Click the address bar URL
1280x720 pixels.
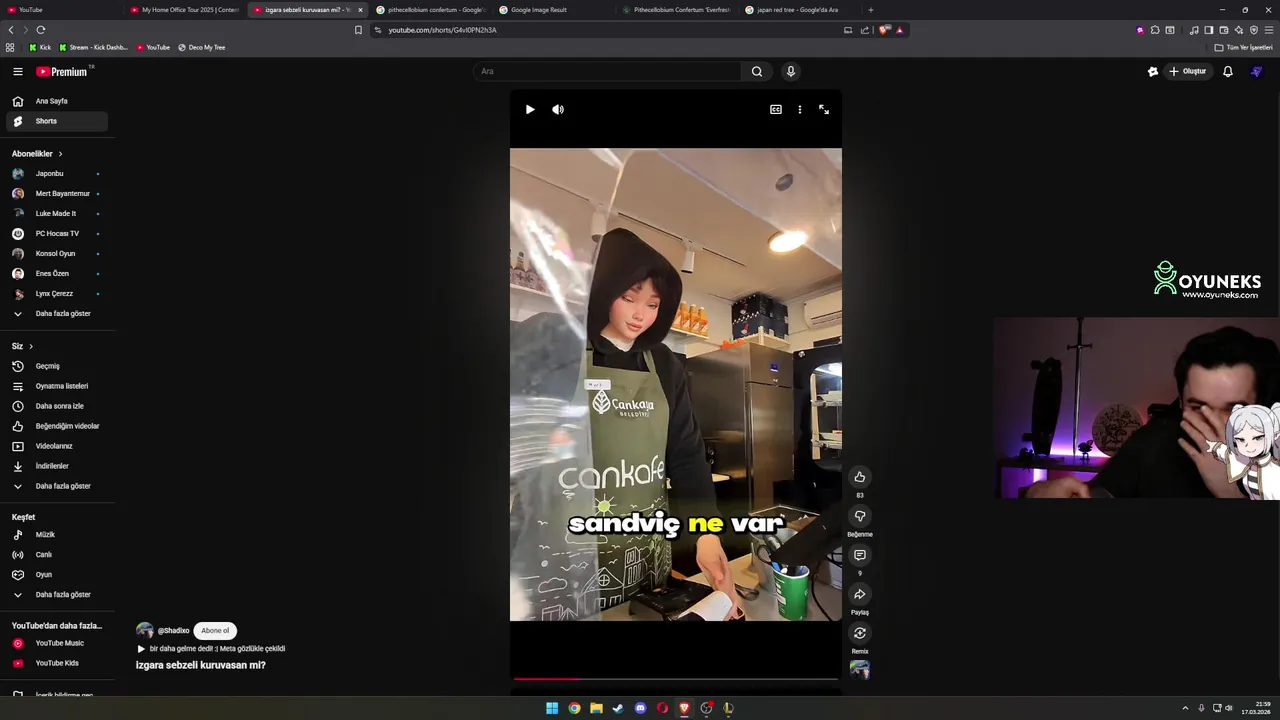pos(443,30)
